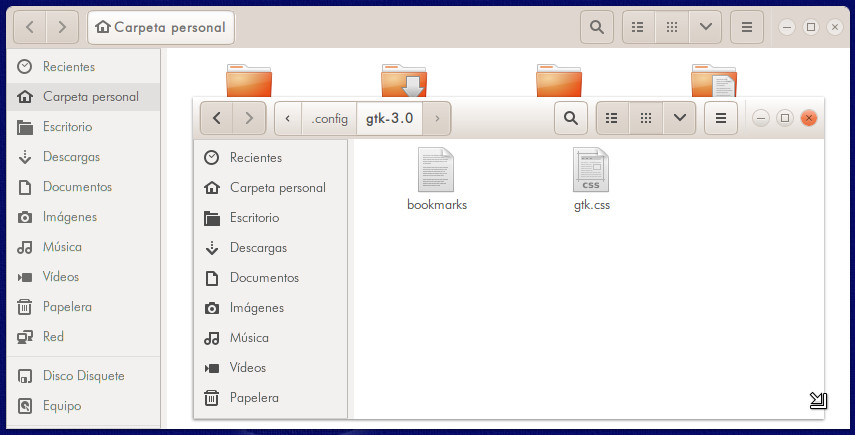855x435 pixels.
Task: Open Documentos in gtk-3.0 window sidebar
Action: 270,277
